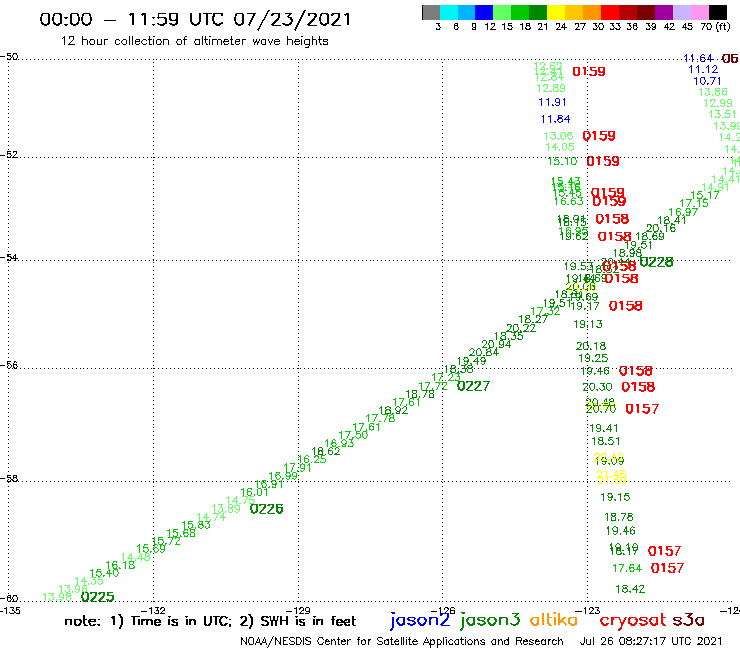Click the wave height value "19.13"
Viewport: 740px width, 650px height.
(588, 324)
